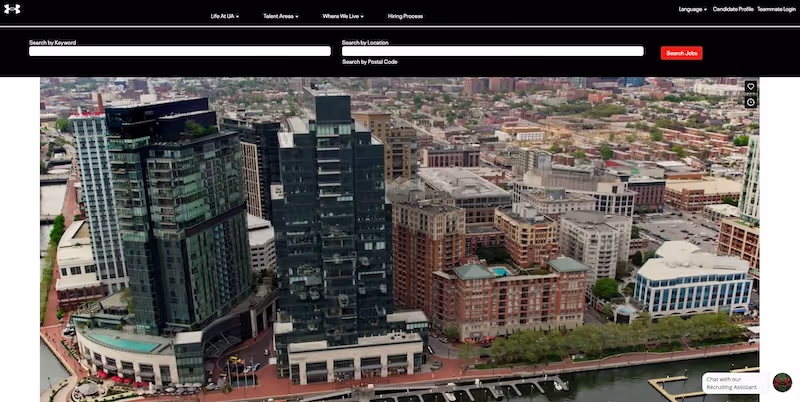Viewport: 800px width, 402px height.
Task: Focus the Search by Location field
Action: coord(492,51)
